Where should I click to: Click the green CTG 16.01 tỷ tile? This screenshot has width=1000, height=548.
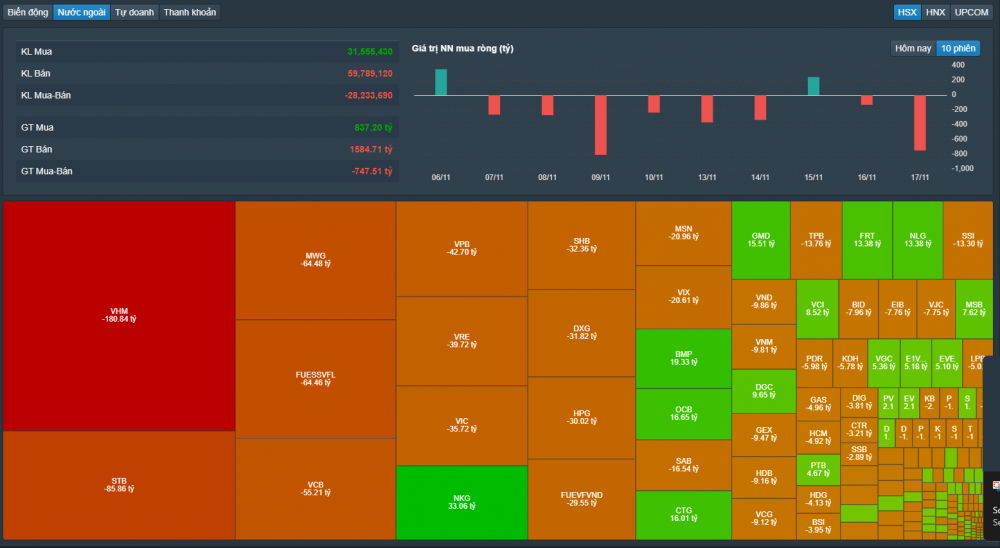tap(684, 515)
